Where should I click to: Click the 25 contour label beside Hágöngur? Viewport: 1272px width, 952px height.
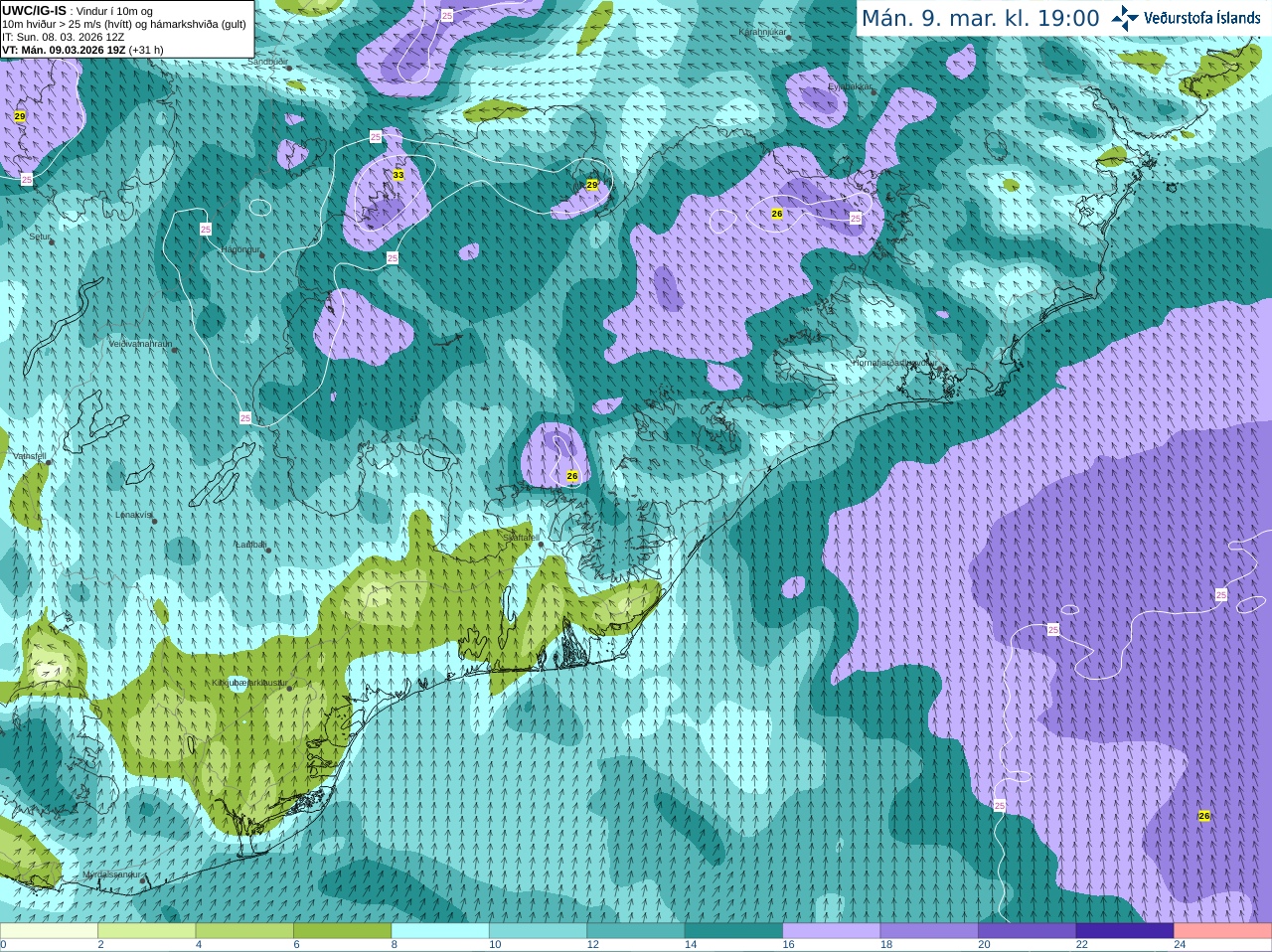pos(206,229)
